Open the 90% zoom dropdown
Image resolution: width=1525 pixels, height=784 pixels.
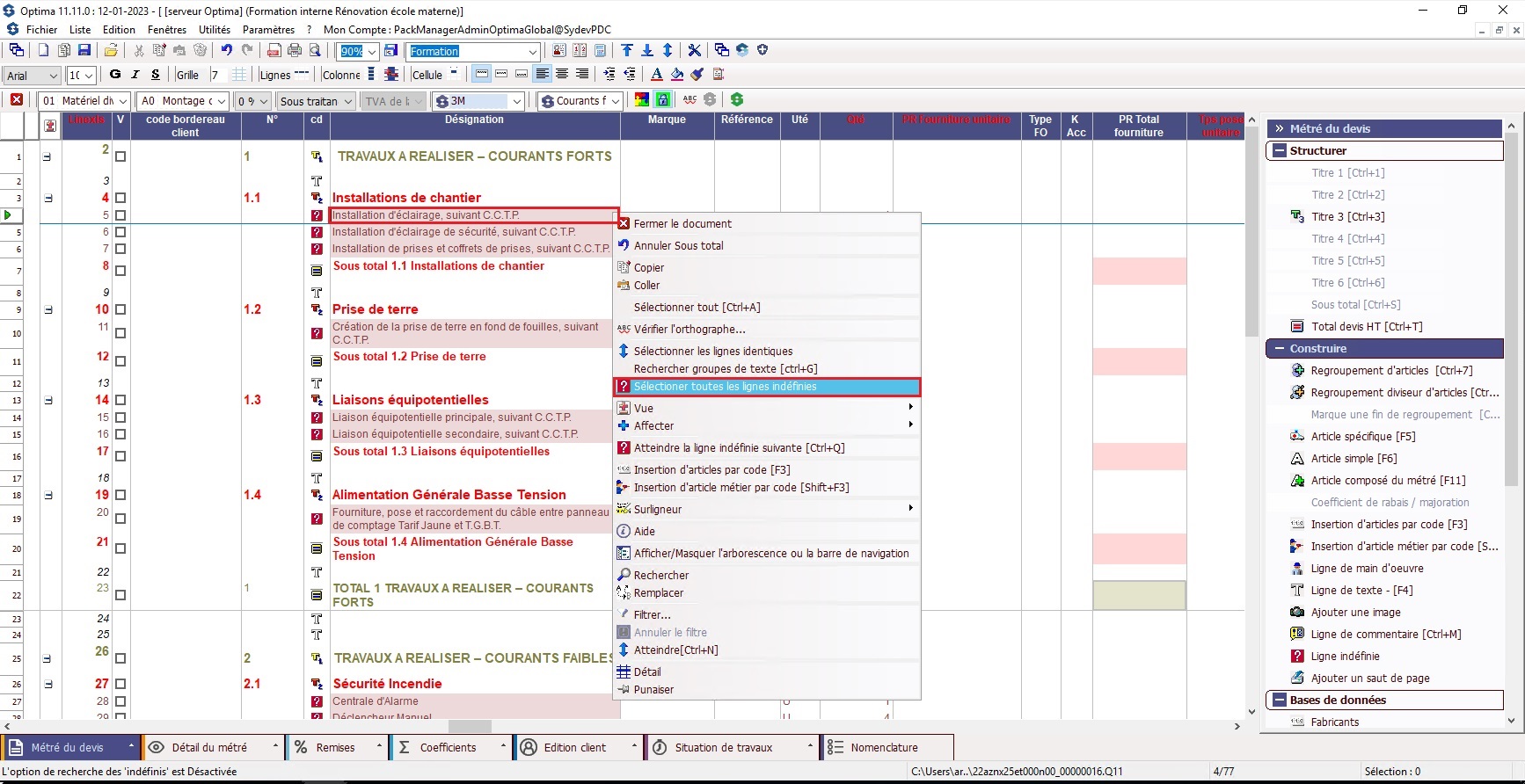point(372,52)
